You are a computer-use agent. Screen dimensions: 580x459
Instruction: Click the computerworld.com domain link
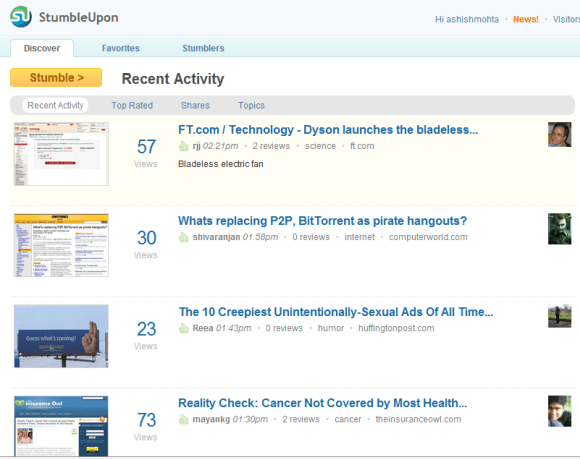click(428, 237)
